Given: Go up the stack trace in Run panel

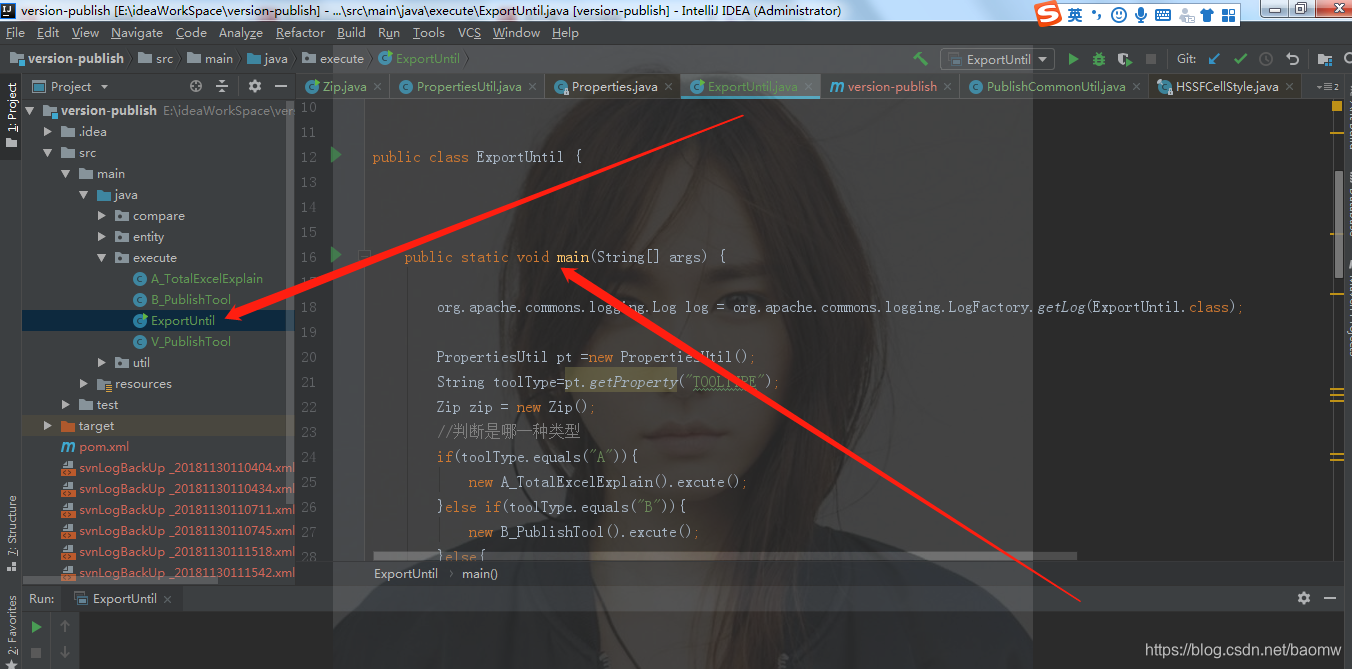Looking at the screenshot, I should coord(65,627).
